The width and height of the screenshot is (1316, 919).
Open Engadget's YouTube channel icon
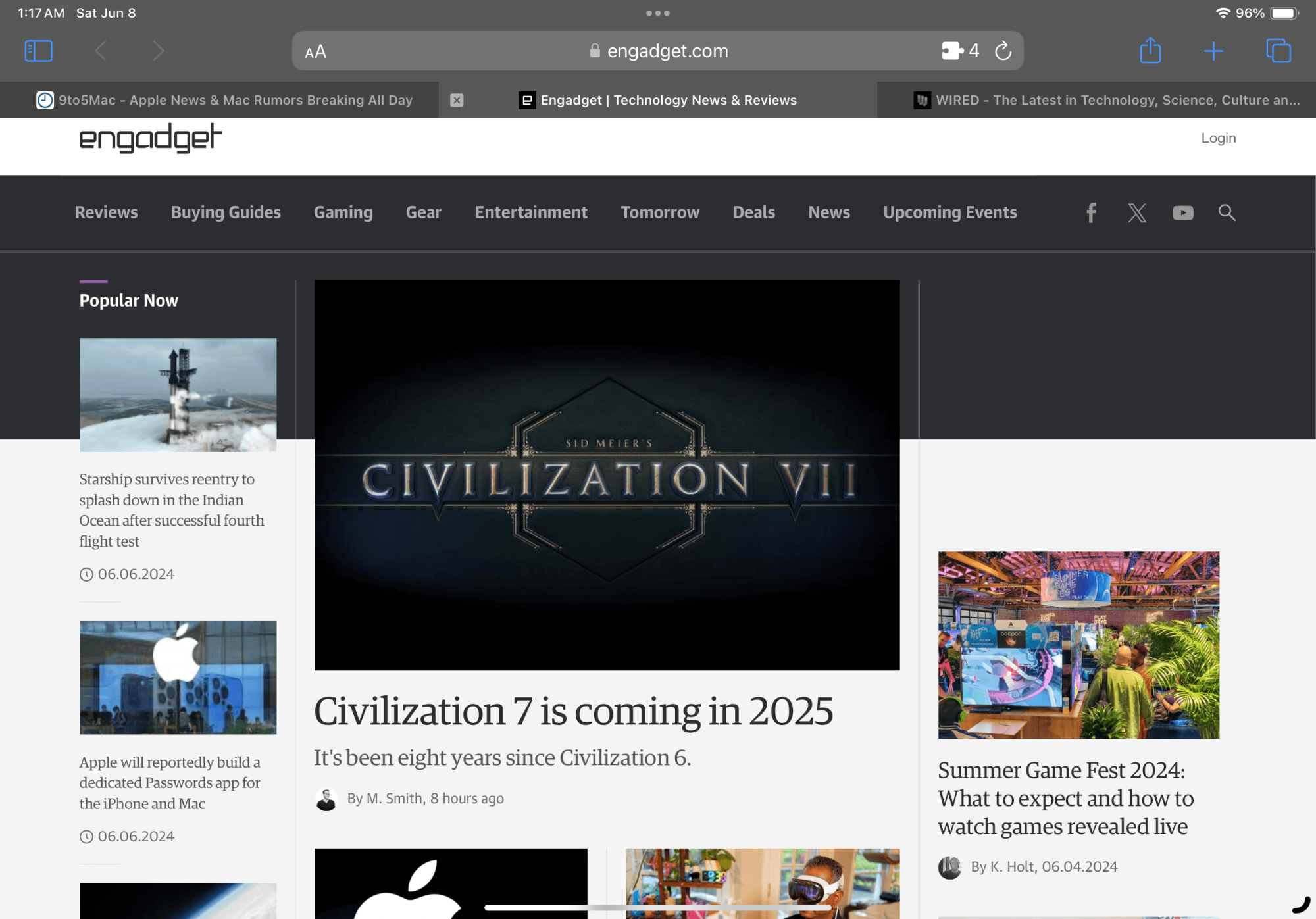coord(1182,212)
